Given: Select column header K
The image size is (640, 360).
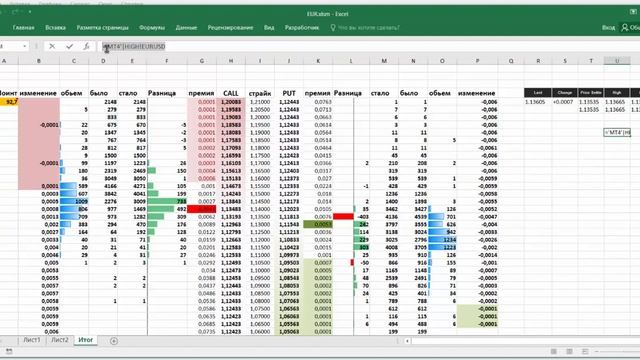Looking at the screenshot, I should (x=318, y=61).
